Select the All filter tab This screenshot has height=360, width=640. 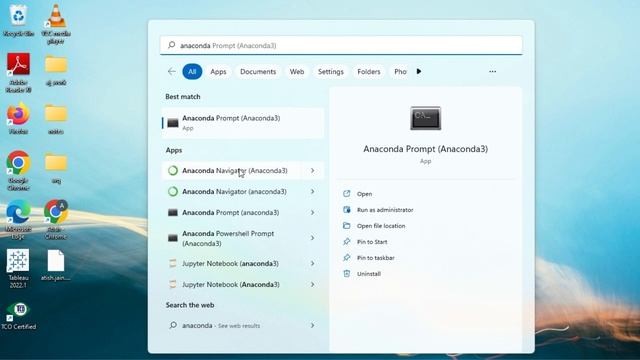tap(192, 71)
